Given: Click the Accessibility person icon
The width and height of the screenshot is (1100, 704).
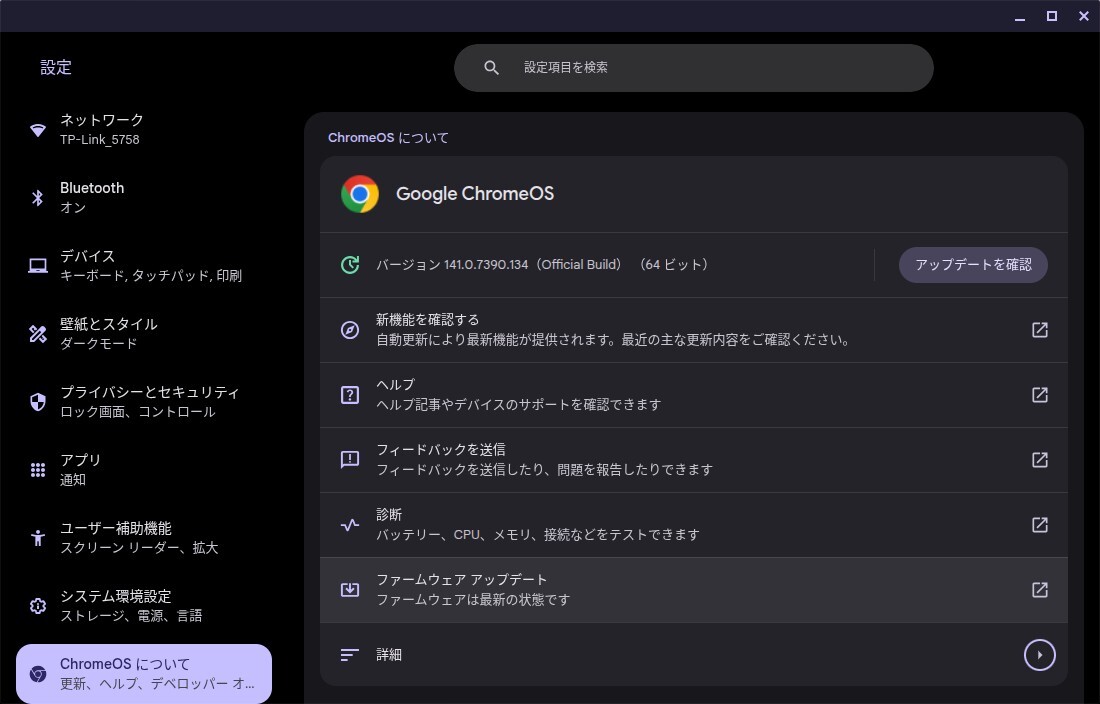Looking at the screenshot, I should click(38, 538).
